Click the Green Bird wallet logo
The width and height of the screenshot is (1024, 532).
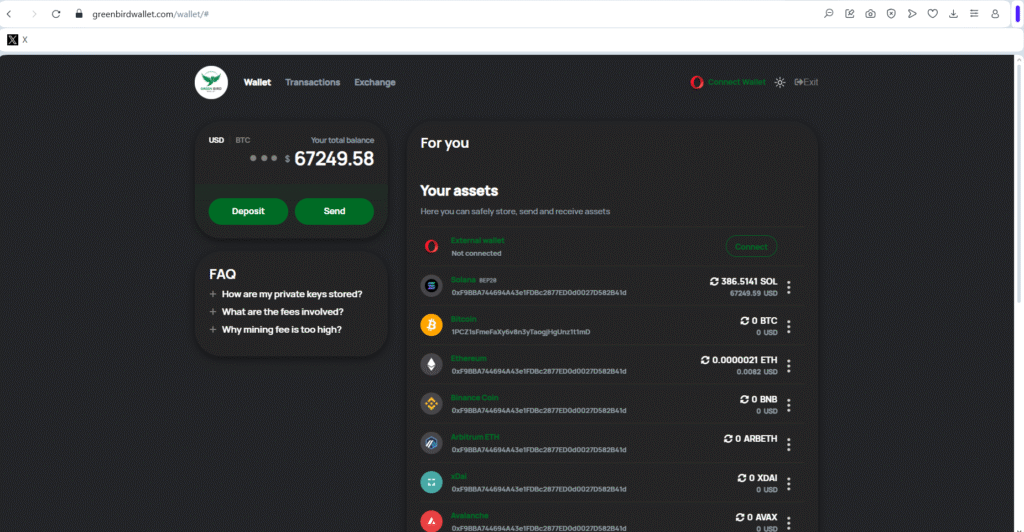211,82
